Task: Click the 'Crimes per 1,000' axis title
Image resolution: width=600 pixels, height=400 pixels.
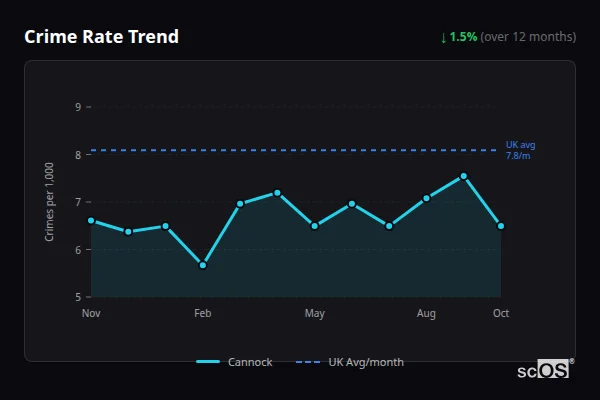Action: 49,202
